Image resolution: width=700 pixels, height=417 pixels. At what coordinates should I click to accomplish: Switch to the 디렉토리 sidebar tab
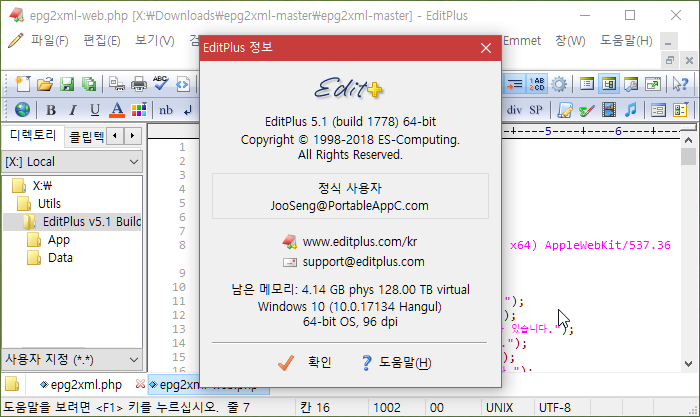pyautogui.click(x=33, y=135)
